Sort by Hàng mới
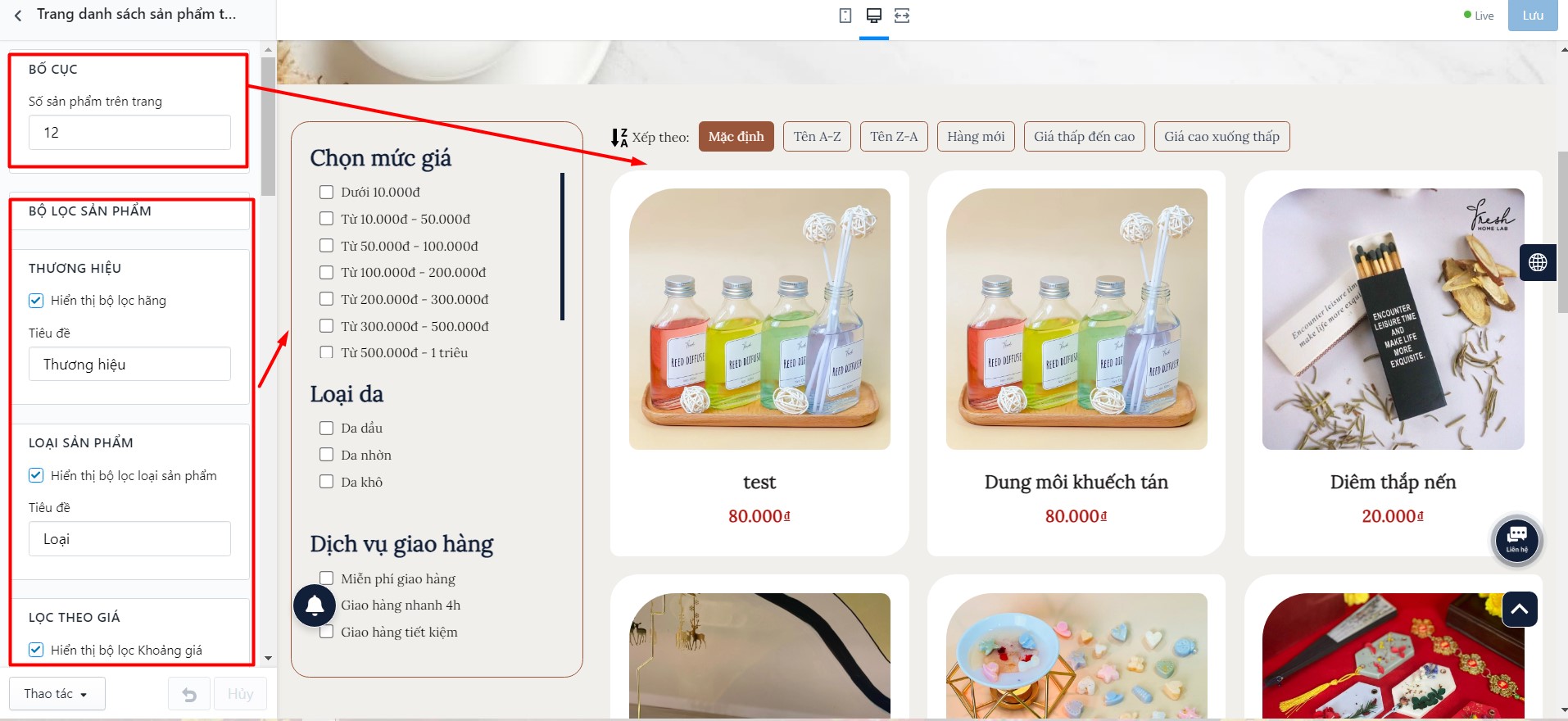The height and width of the screenshot is (721, 1568). pyautogui.click(x=976, y=137)
